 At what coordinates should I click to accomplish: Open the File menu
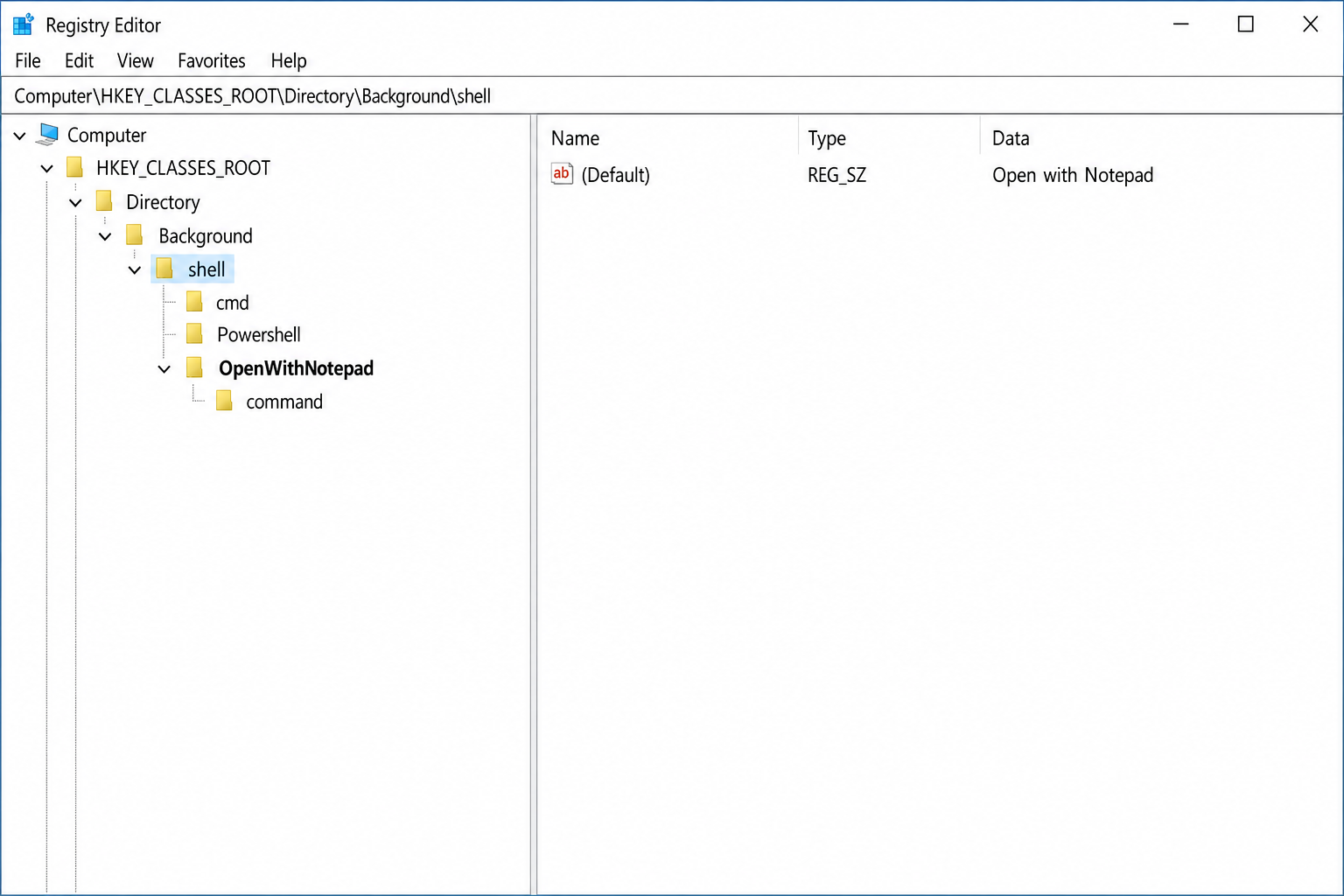28,60
